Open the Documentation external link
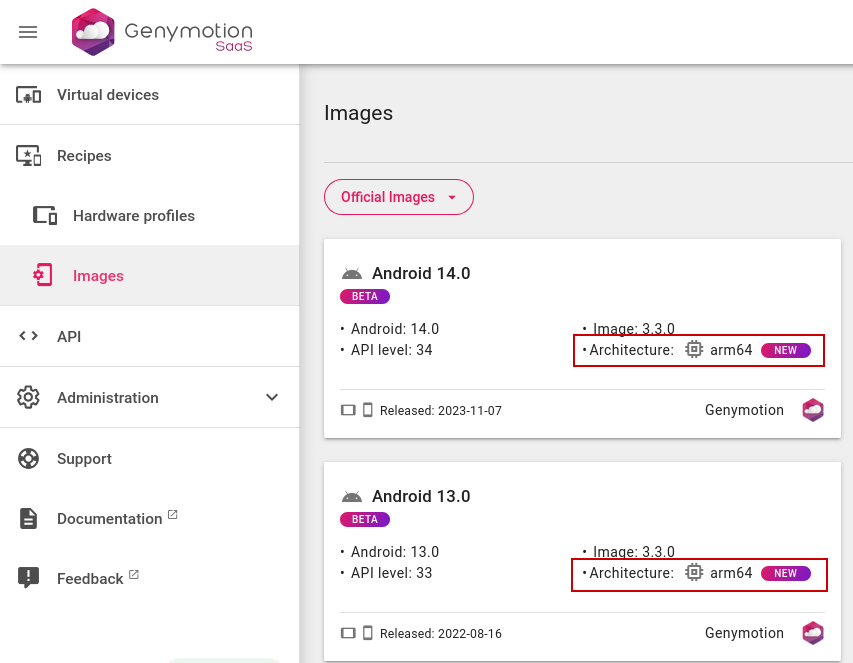 coord(110,519)
